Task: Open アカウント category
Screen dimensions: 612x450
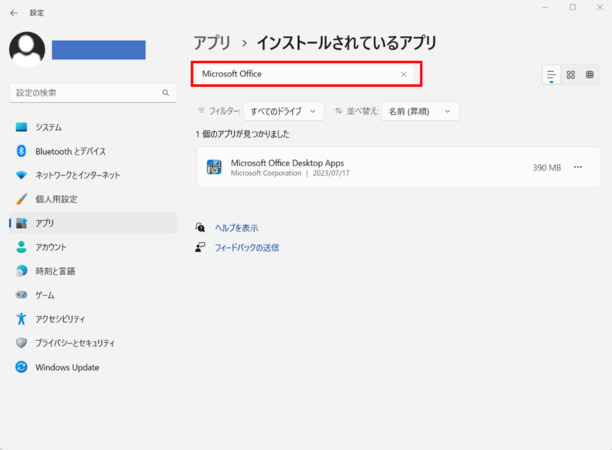Action: 93,247
